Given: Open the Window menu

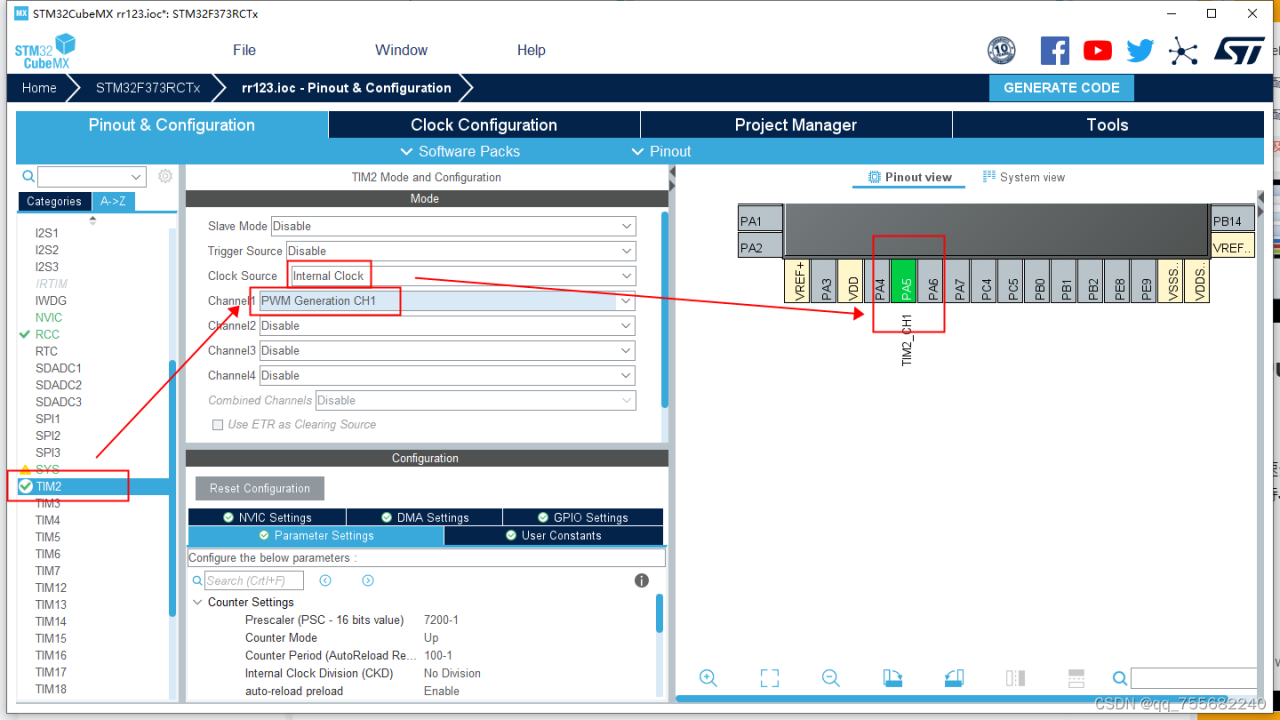Looking at the screenshot, I should 401,50.
